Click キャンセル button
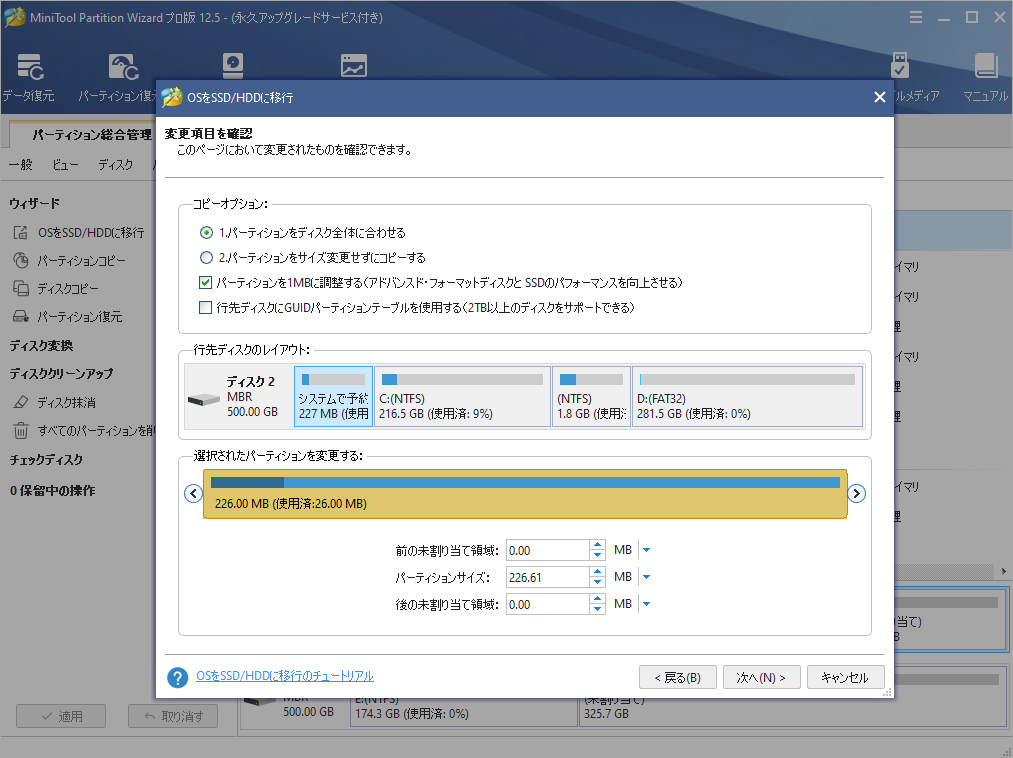The image size is (1013, 758). [846, 677]
